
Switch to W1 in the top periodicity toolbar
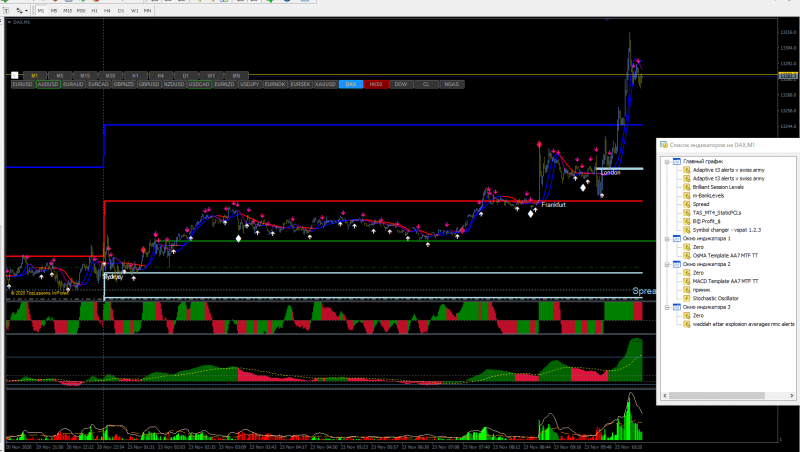134,10
